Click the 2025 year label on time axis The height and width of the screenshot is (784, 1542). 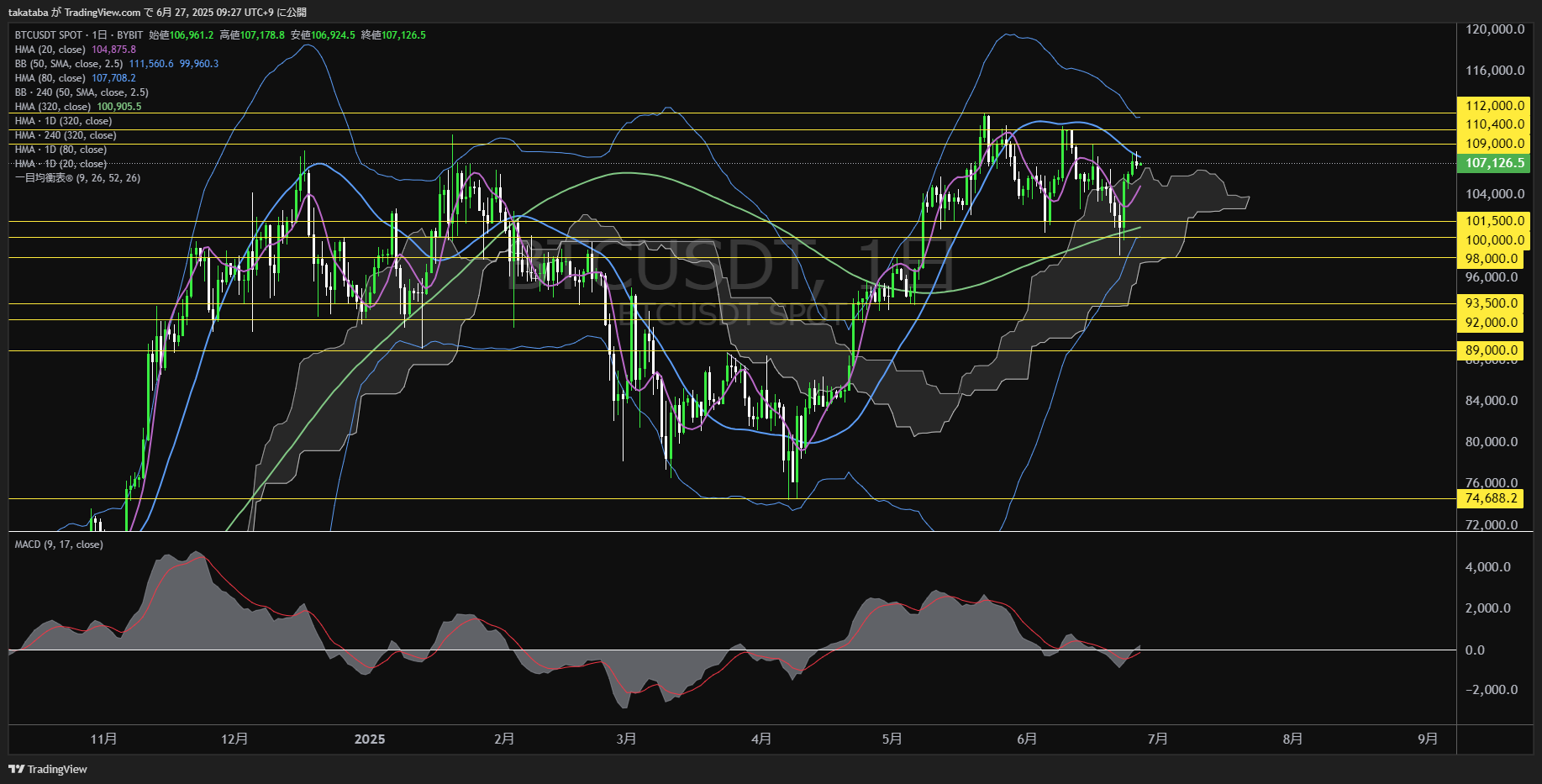click(370, 739)
